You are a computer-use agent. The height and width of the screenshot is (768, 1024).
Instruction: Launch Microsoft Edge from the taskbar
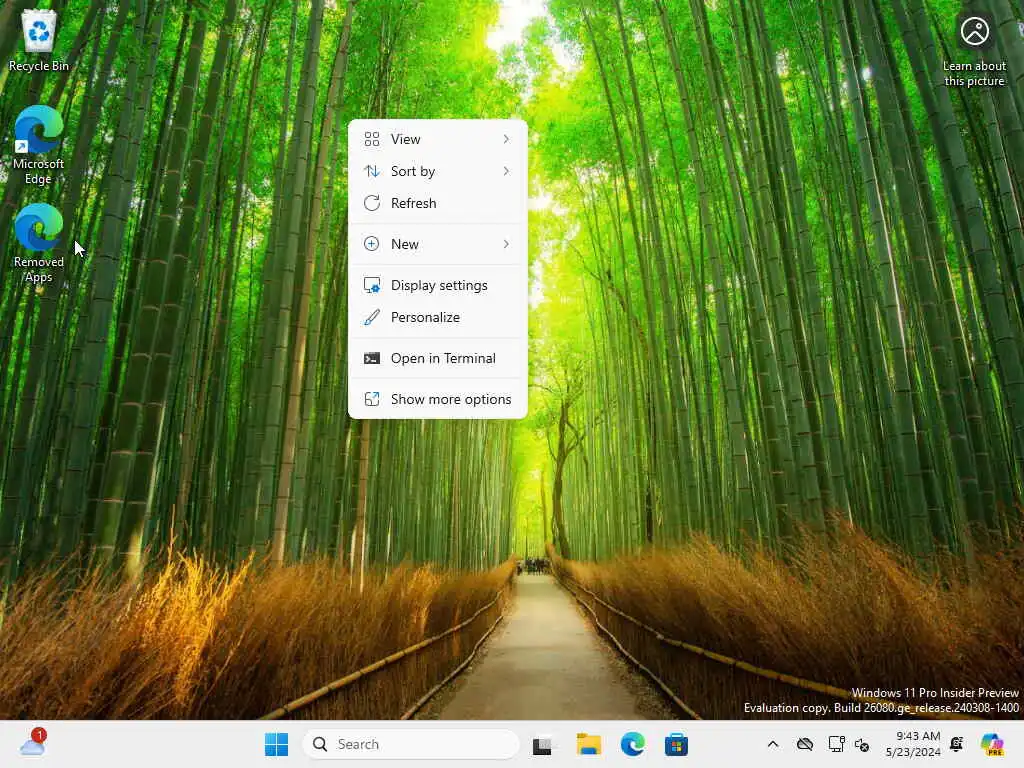[x=632, y=744]
